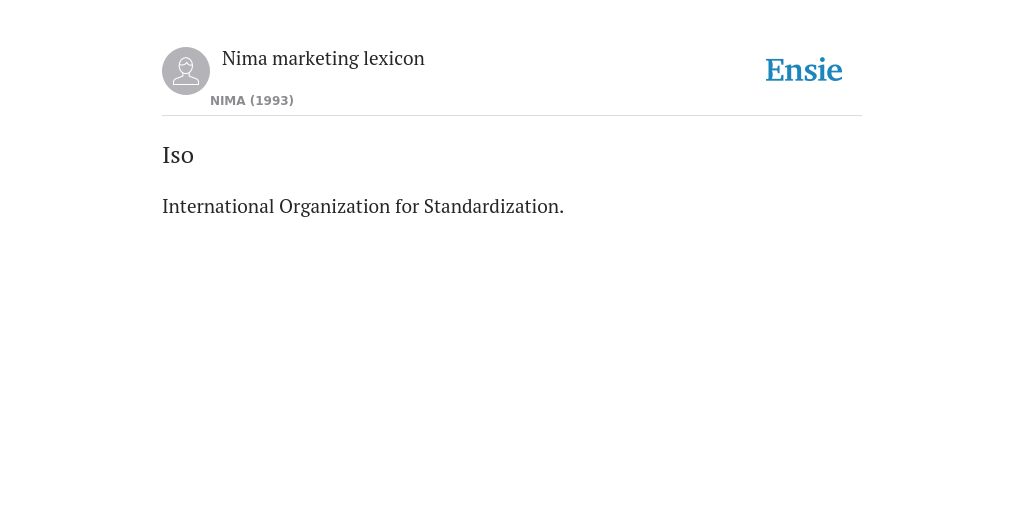Select the NIMA (1993) source label
1024x512 pixels.
(252, 101)
